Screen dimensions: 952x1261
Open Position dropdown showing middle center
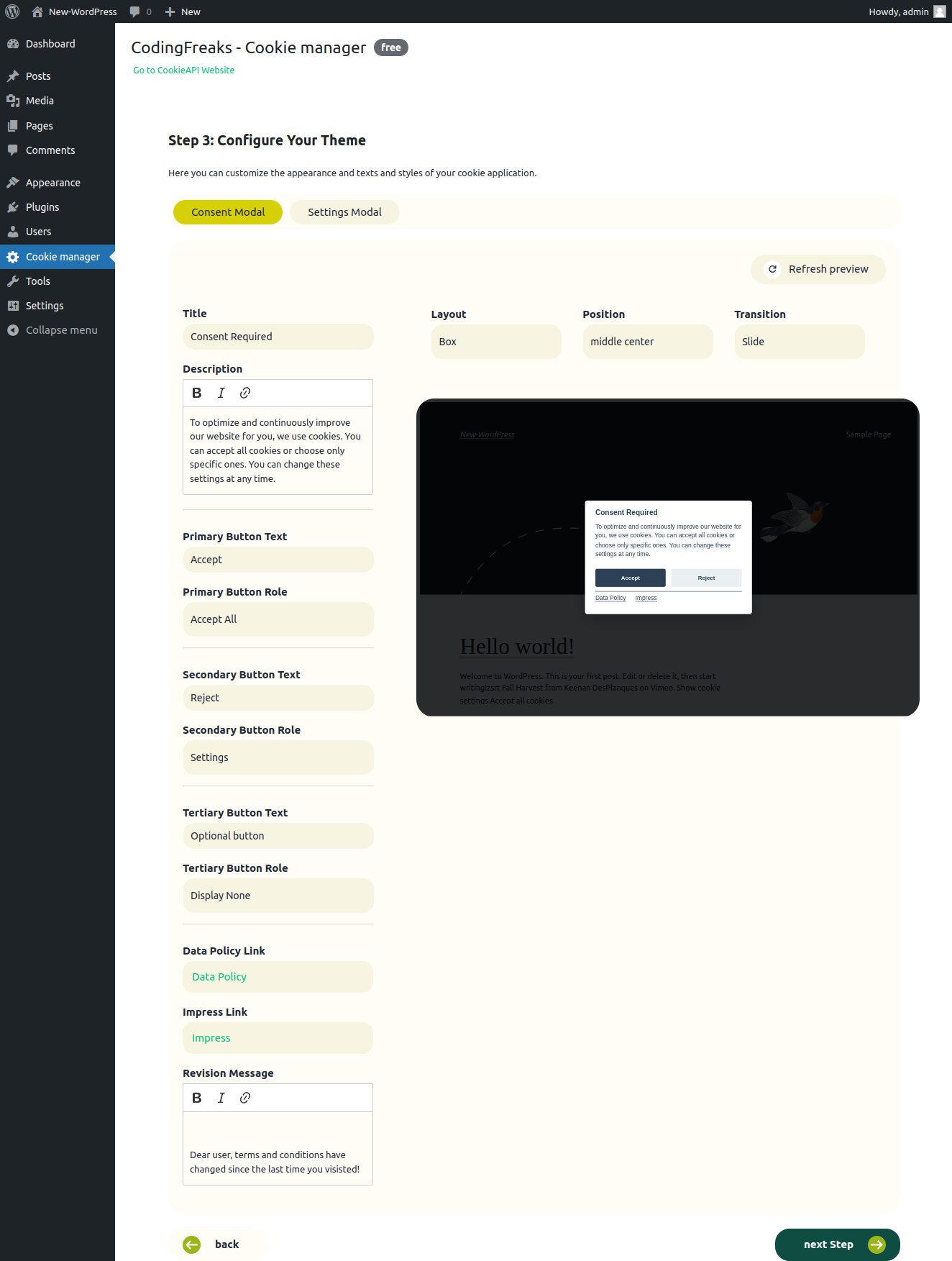pos(647,342)
